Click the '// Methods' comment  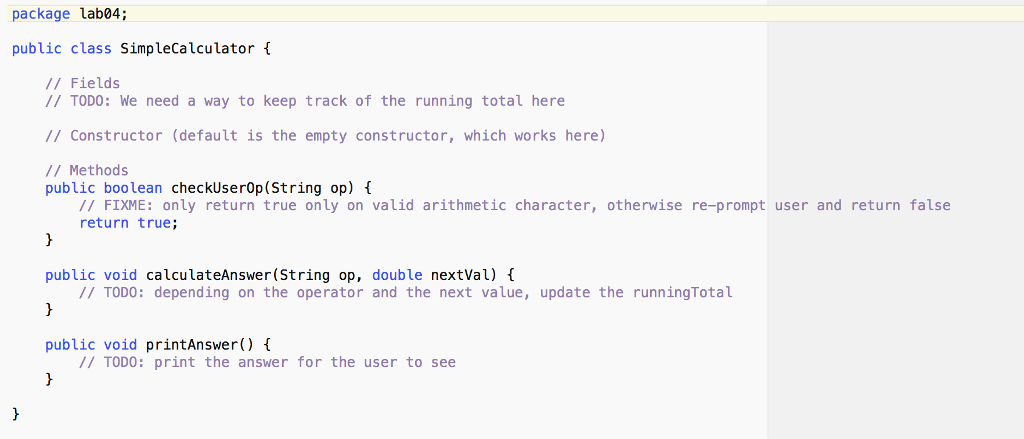[87, 171]
